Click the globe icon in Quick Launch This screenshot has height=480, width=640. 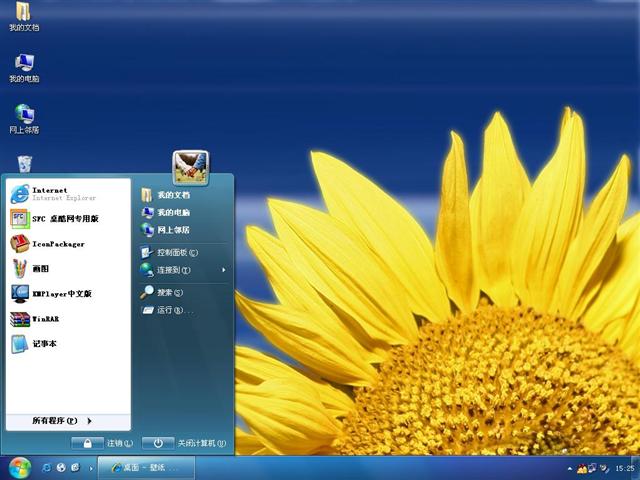[x=61, y=468]
